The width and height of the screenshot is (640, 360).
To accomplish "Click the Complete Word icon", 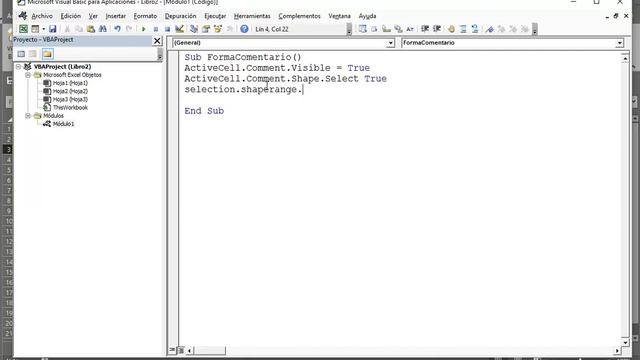I will [x=410, y=29].
